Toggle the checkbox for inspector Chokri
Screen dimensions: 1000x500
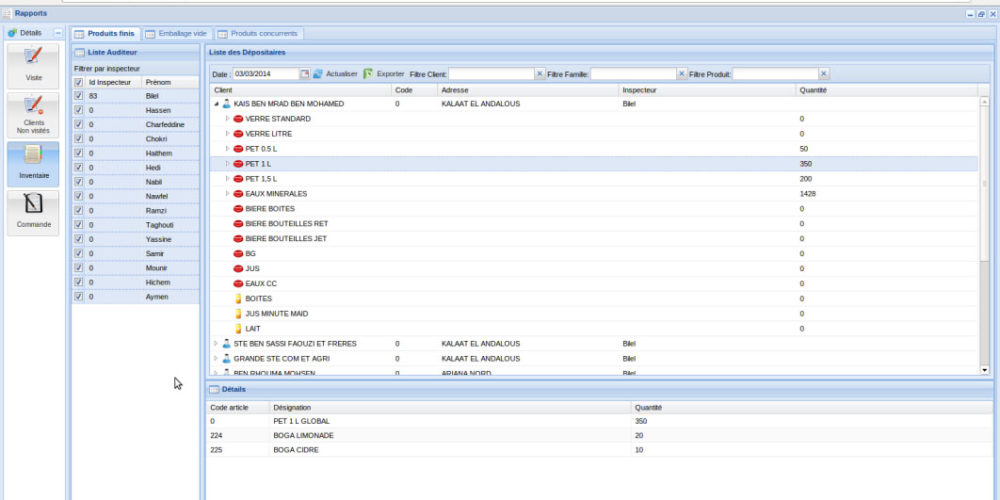click(x=79, y=139)
